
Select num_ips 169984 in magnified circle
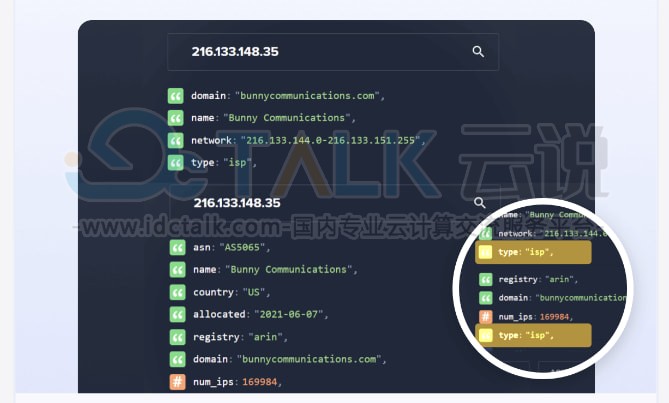555,316
